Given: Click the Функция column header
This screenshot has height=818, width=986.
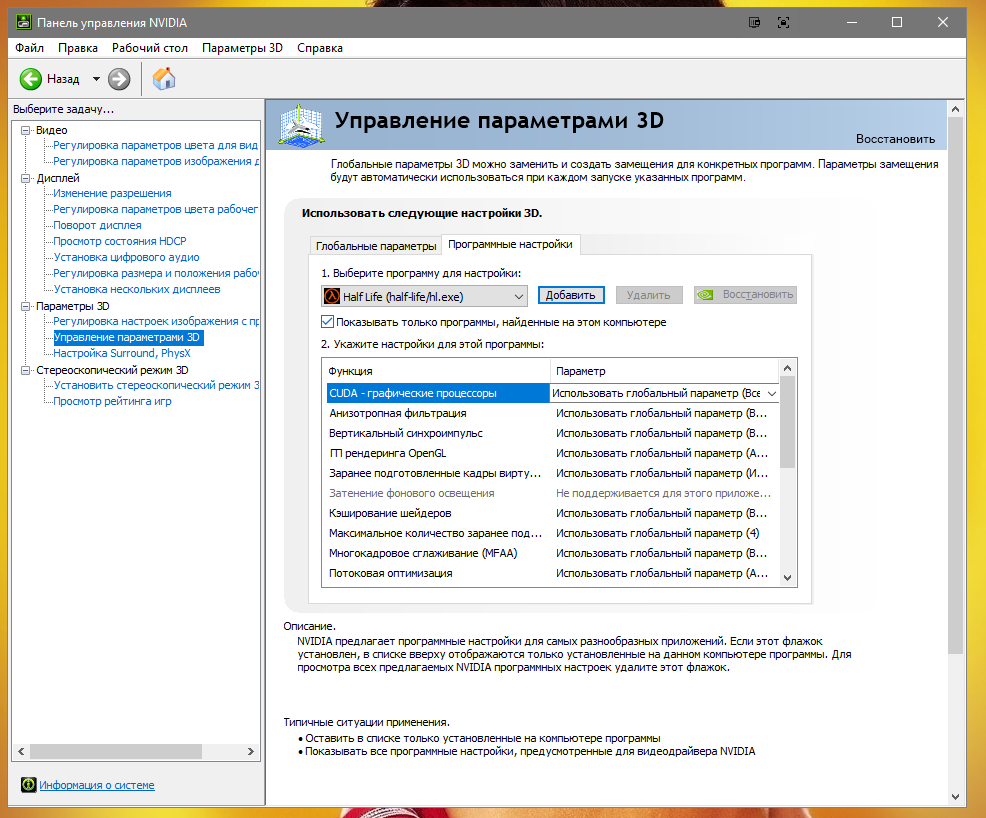Looking at the screenshot, I should point(436,371).
